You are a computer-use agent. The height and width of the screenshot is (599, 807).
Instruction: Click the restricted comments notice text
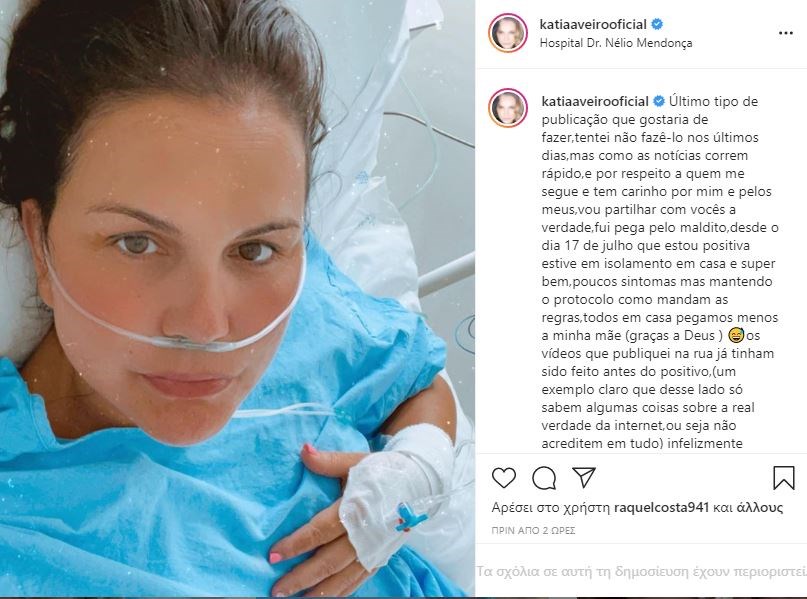coord(641,571)
